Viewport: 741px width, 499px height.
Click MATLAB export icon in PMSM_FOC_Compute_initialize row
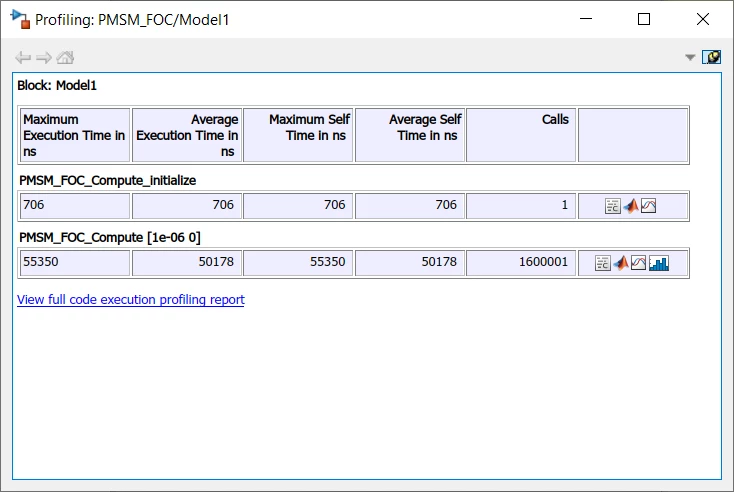click(631, 206)
